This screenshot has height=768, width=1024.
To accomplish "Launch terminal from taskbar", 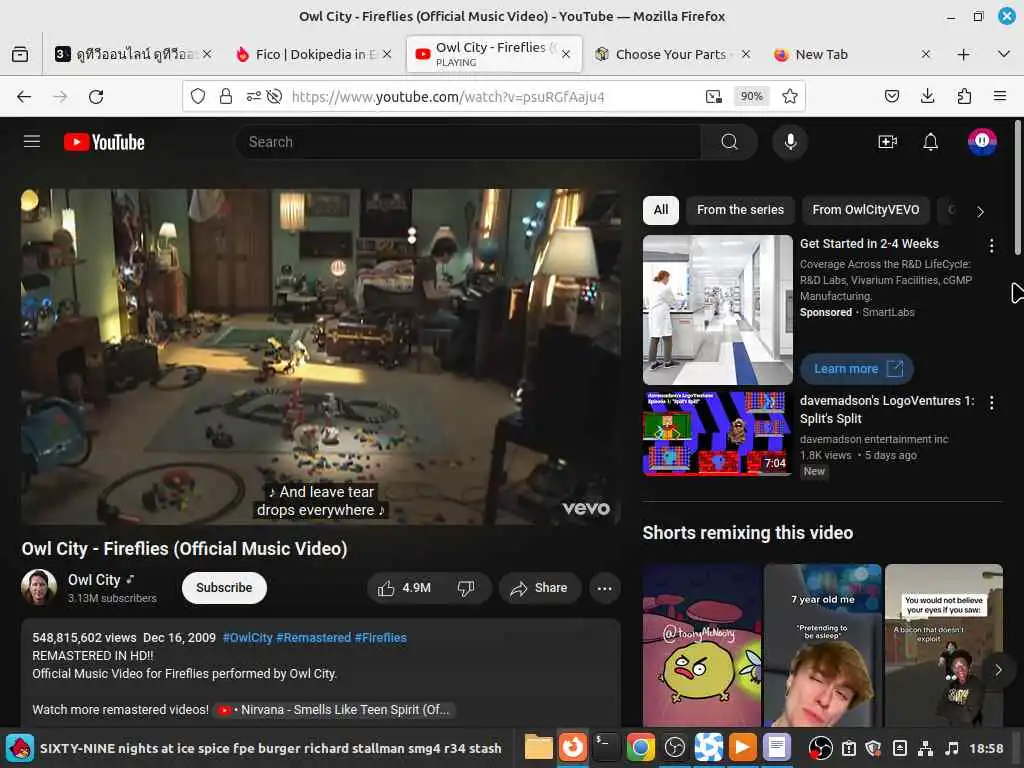I will [x=606, y=748].
